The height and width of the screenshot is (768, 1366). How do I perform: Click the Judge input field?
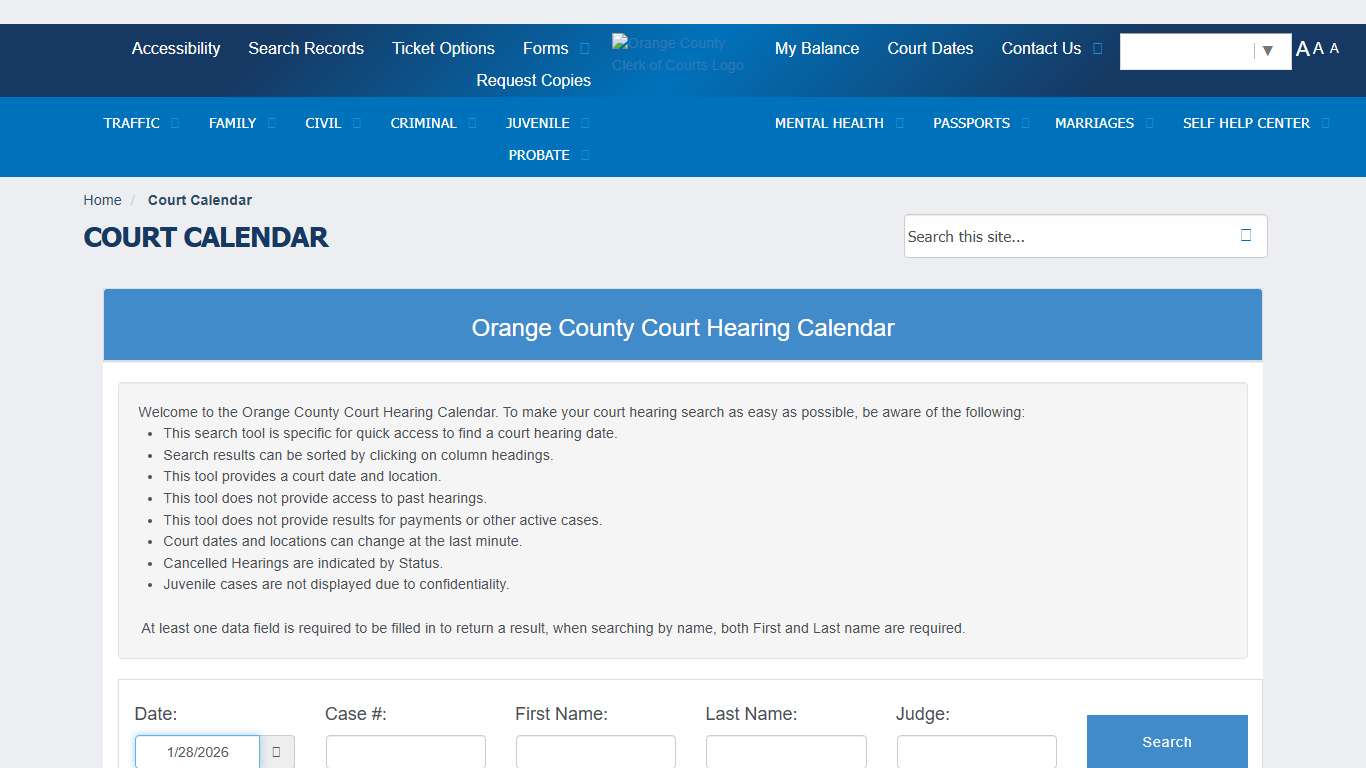tap(976, 752)
